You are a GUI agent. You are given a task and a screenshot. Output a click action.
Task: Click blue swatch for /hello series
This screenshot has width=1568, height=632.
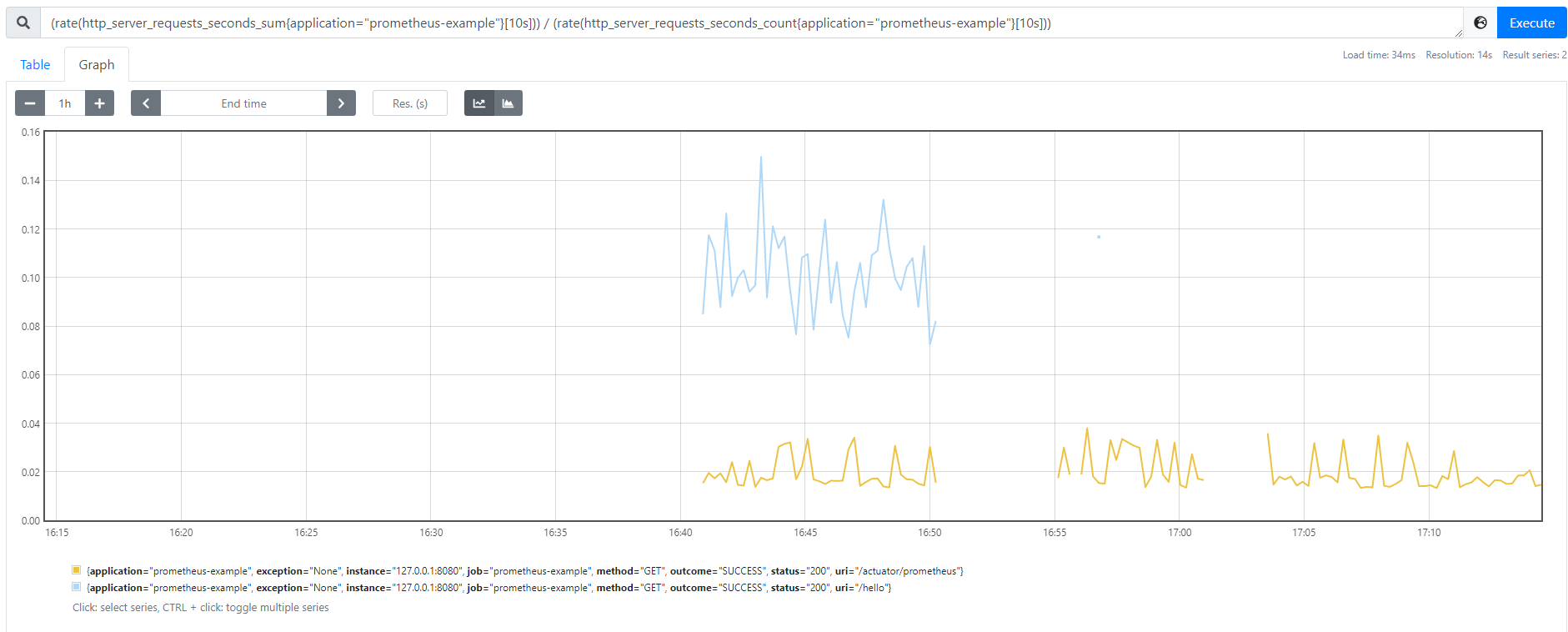click(77, 587)
